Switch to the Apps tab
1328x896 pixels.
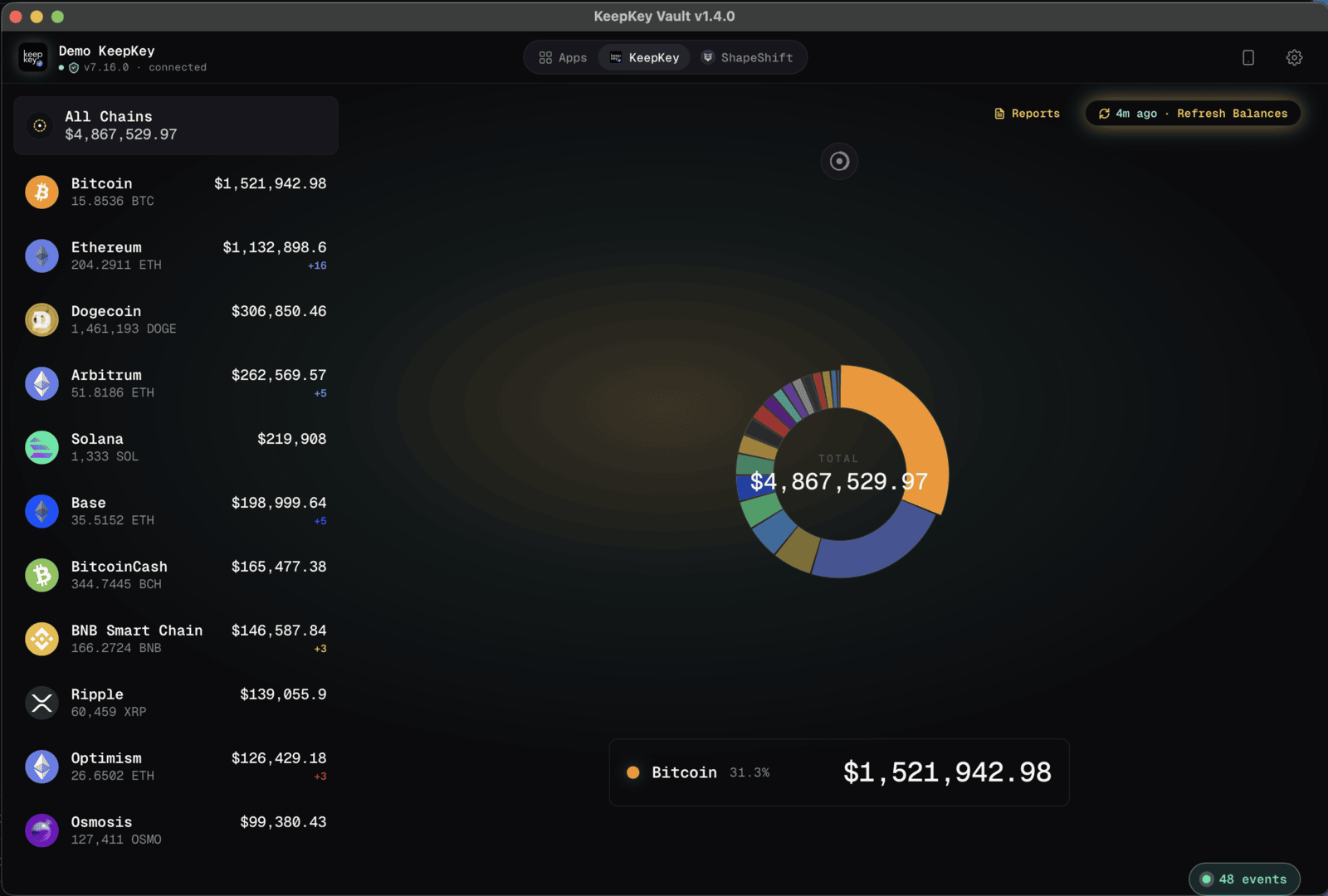tap(563, 57)
